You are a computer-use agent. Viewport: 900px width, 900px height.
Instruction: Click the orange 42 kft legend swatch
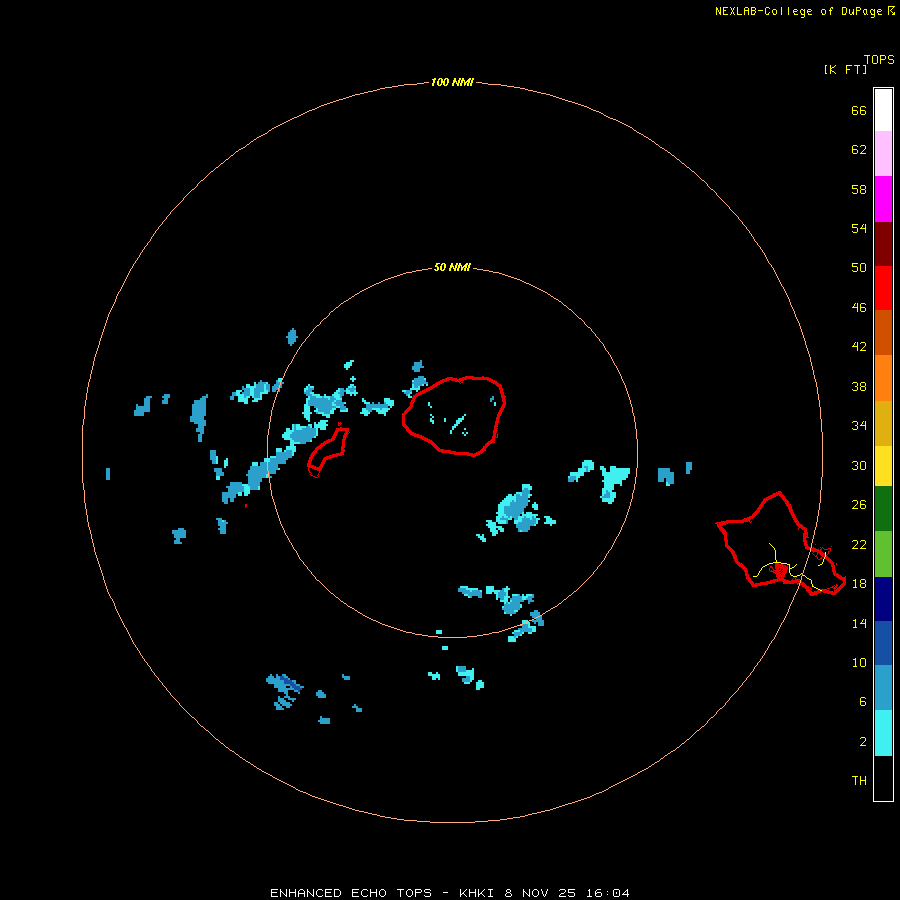[x=883, y=378]
